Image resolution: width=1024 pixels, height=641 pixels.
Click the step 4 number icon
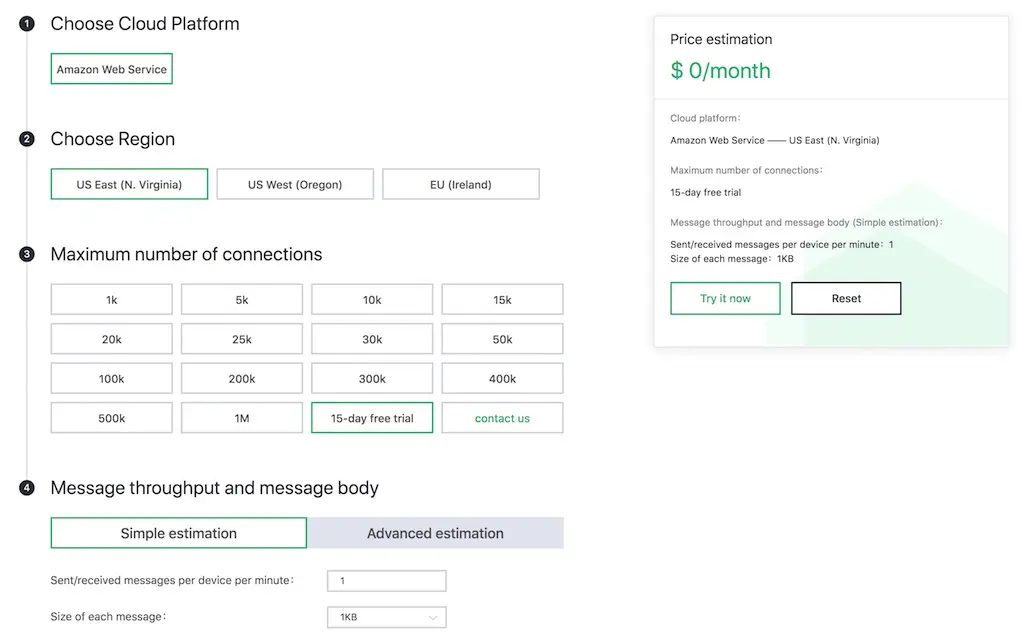point(27,488)
